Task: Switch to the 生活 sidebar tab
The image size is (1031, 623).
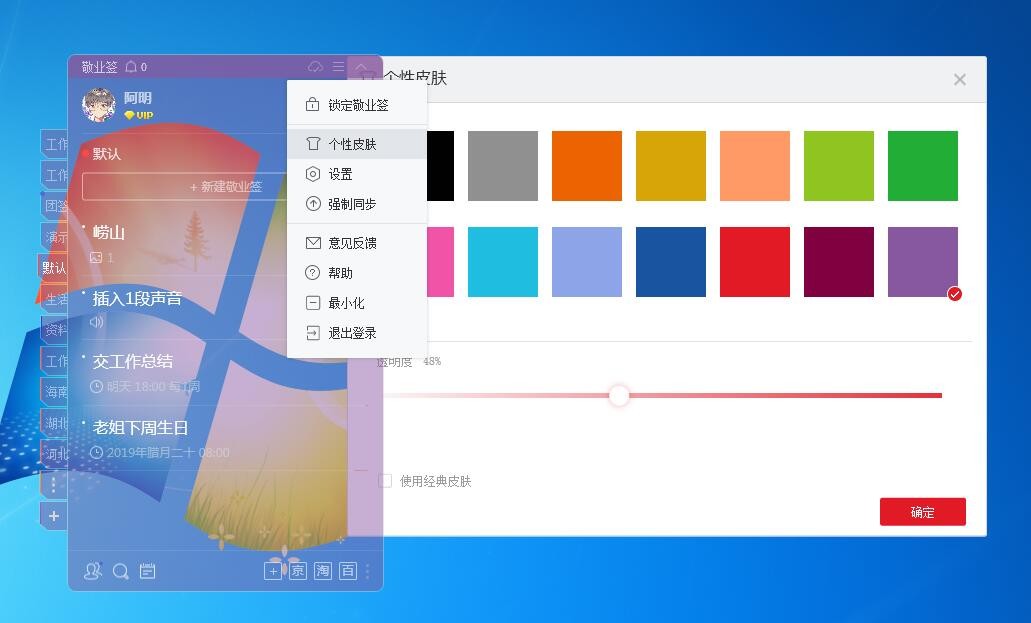Action: pyautogui.click(x=55, y=299)
